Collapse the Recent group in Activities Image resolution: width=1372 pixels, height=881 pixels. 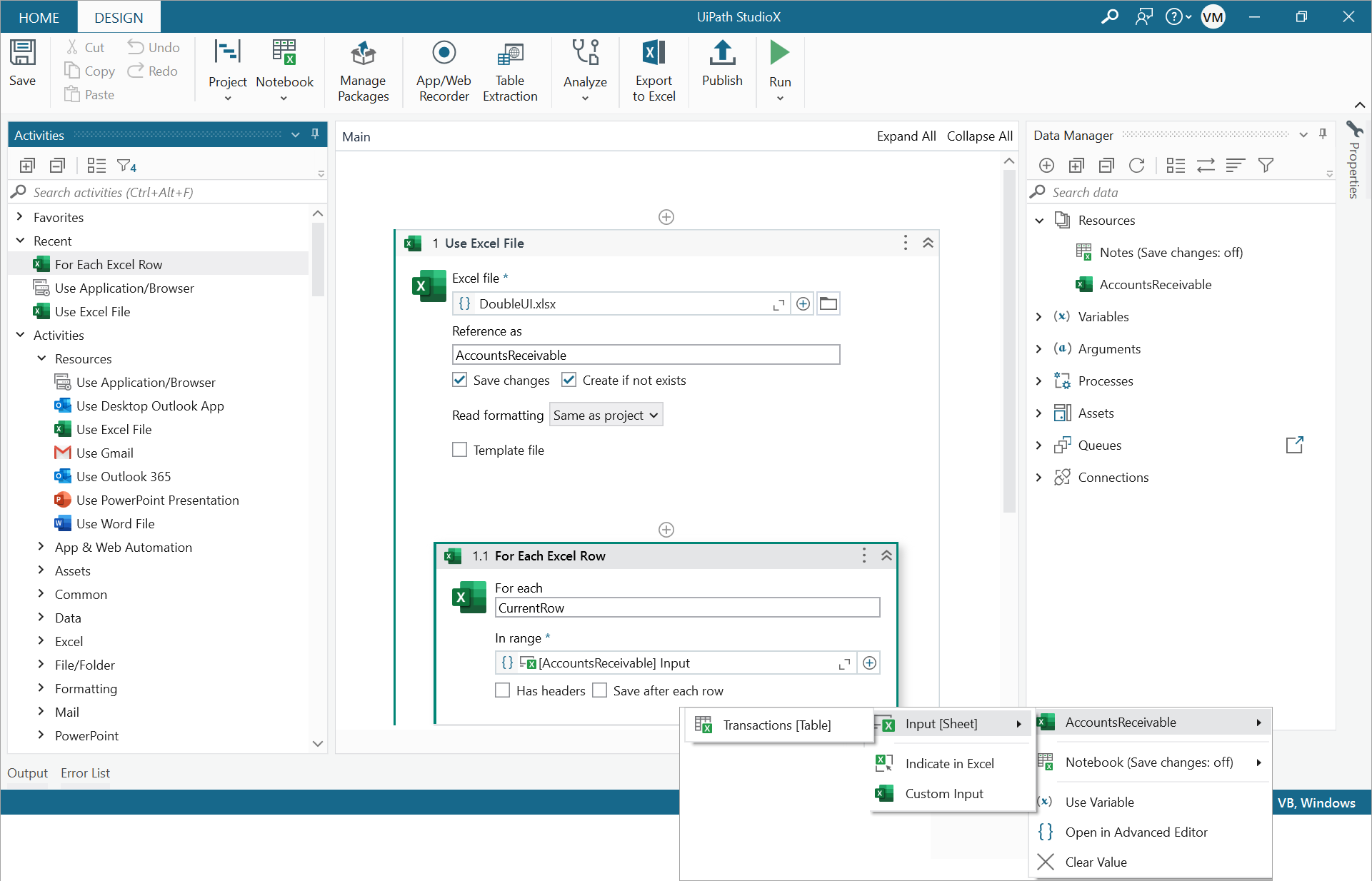[20, 241]
